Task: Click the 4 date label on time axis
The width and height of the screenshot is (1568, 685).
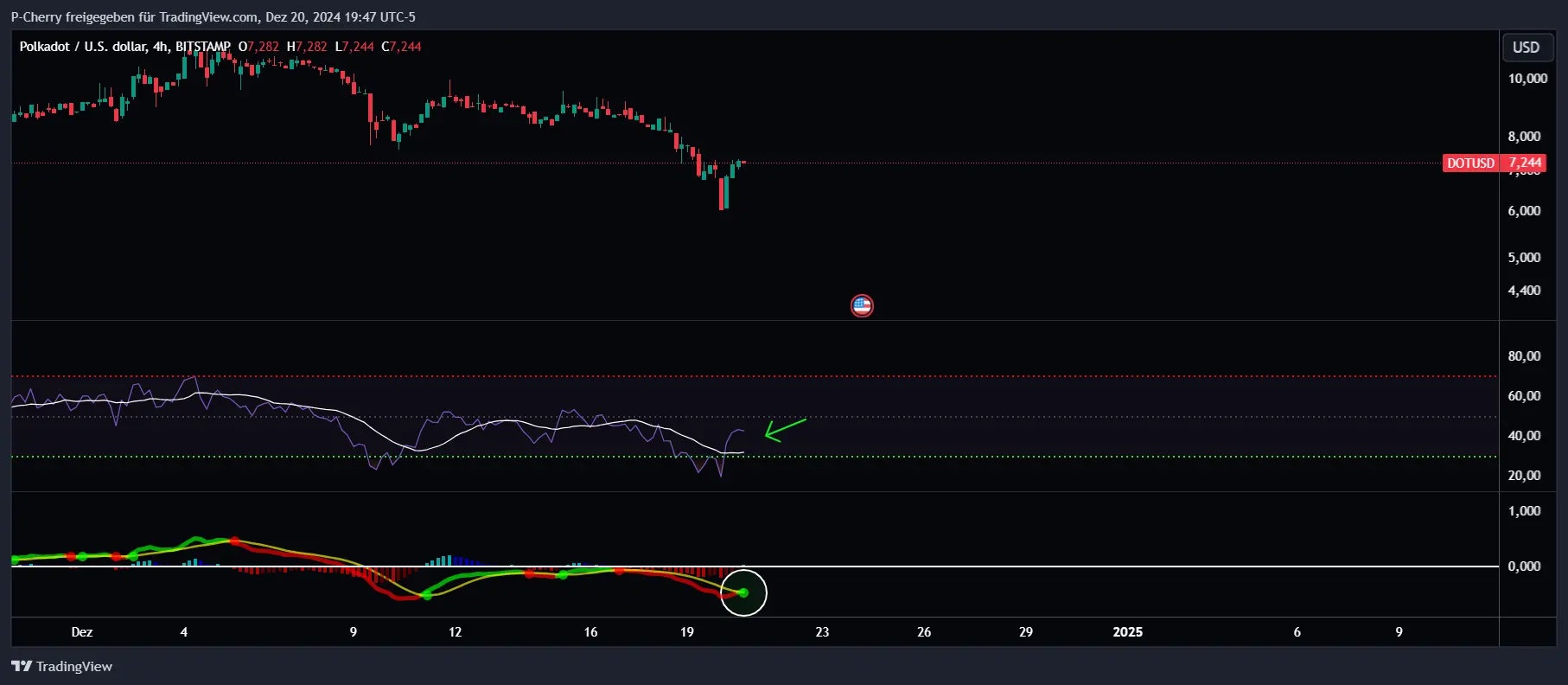Action: tap(183, 632)
